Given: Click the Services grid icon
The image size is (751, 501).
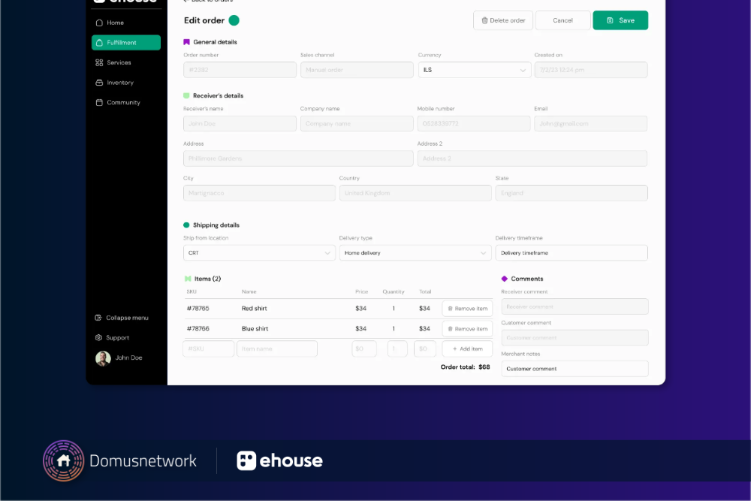Looking at the screenshot, I should [99, 63].
